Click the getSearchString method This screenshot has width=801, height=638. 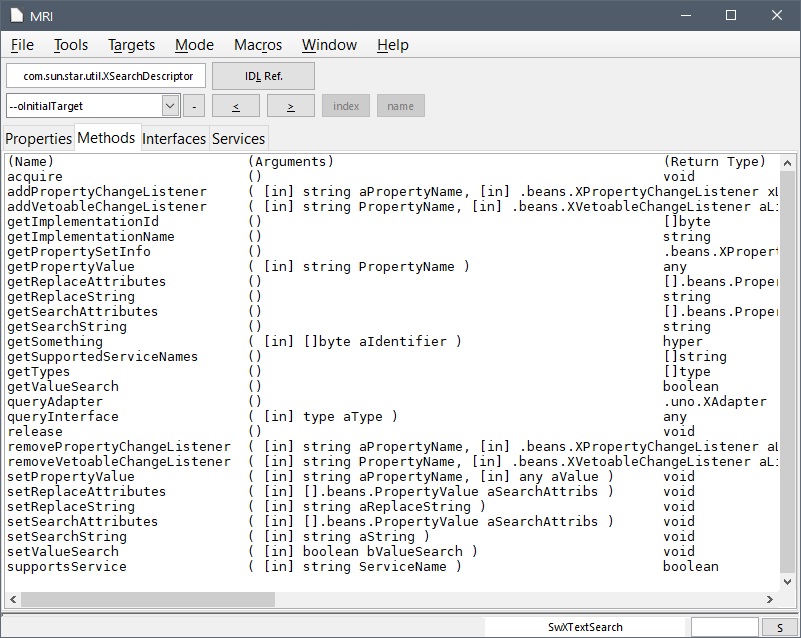pos(67,326)
